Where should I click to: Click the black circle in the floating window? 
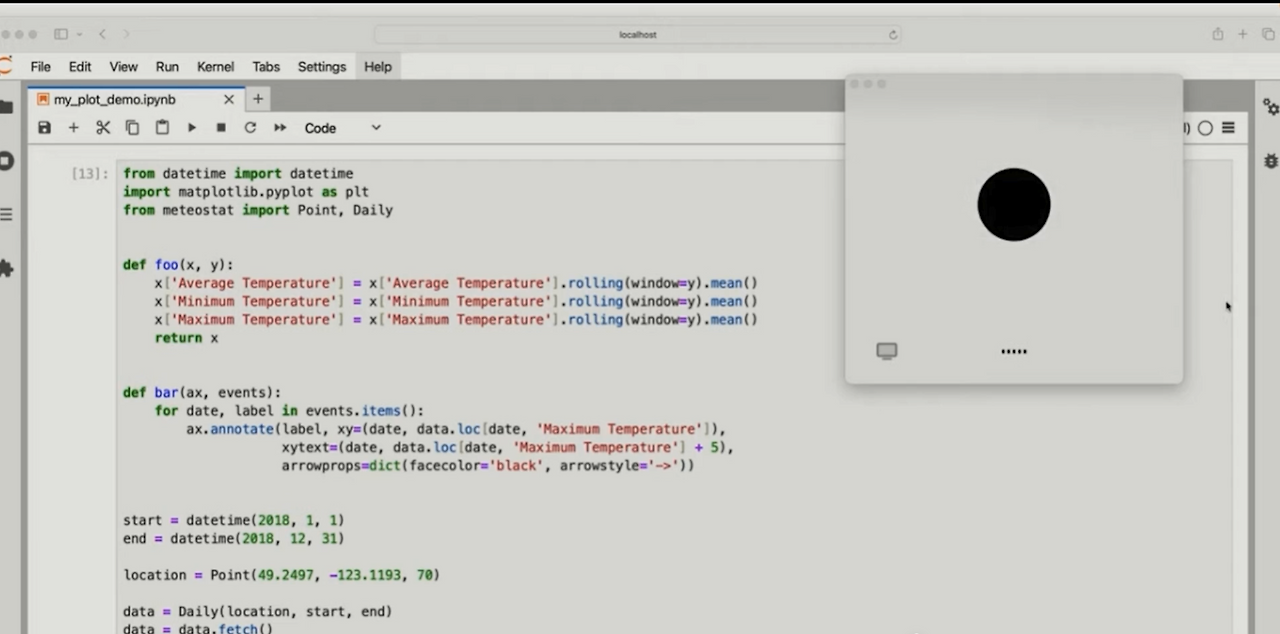pyautogui.click(x=1014, y=204)
